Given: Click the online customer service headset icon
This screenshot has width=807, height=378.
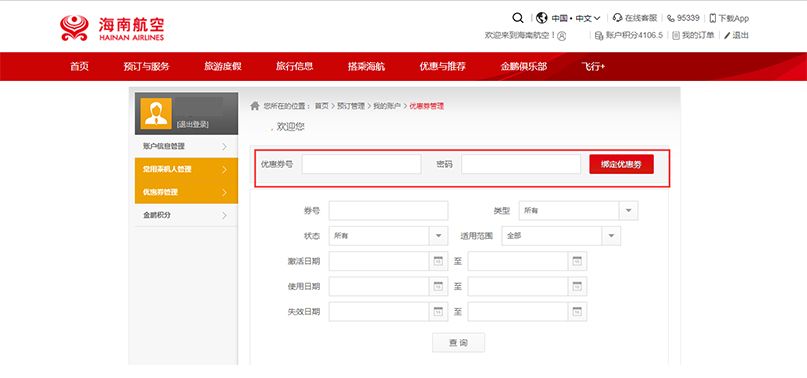Looking at the screenshot, I should [x=618, y=18].
